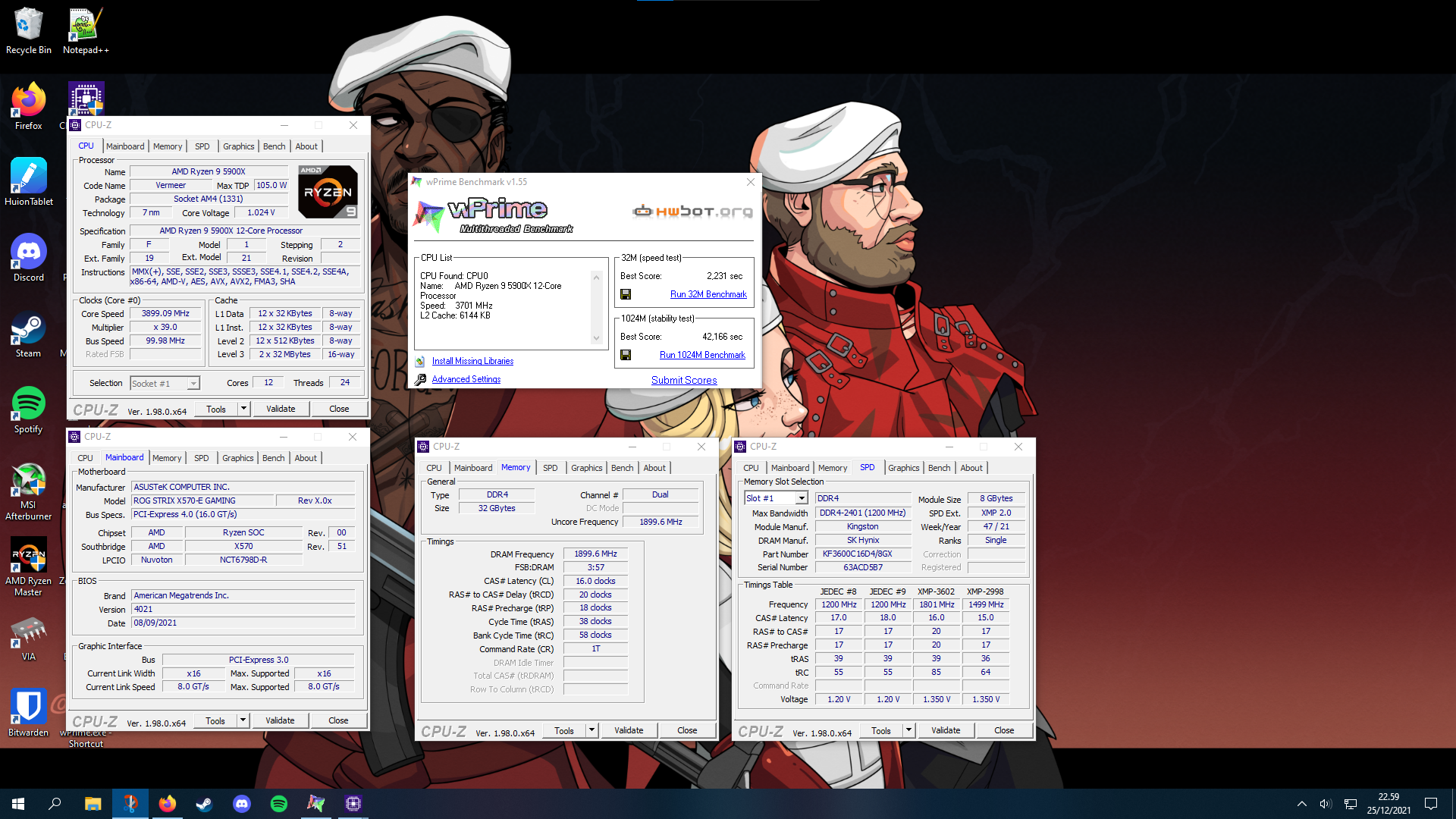The width and height of the screenshot is (1456, 819).
Task: Open the VIA desktop shortcut
Action: point(28,637)
